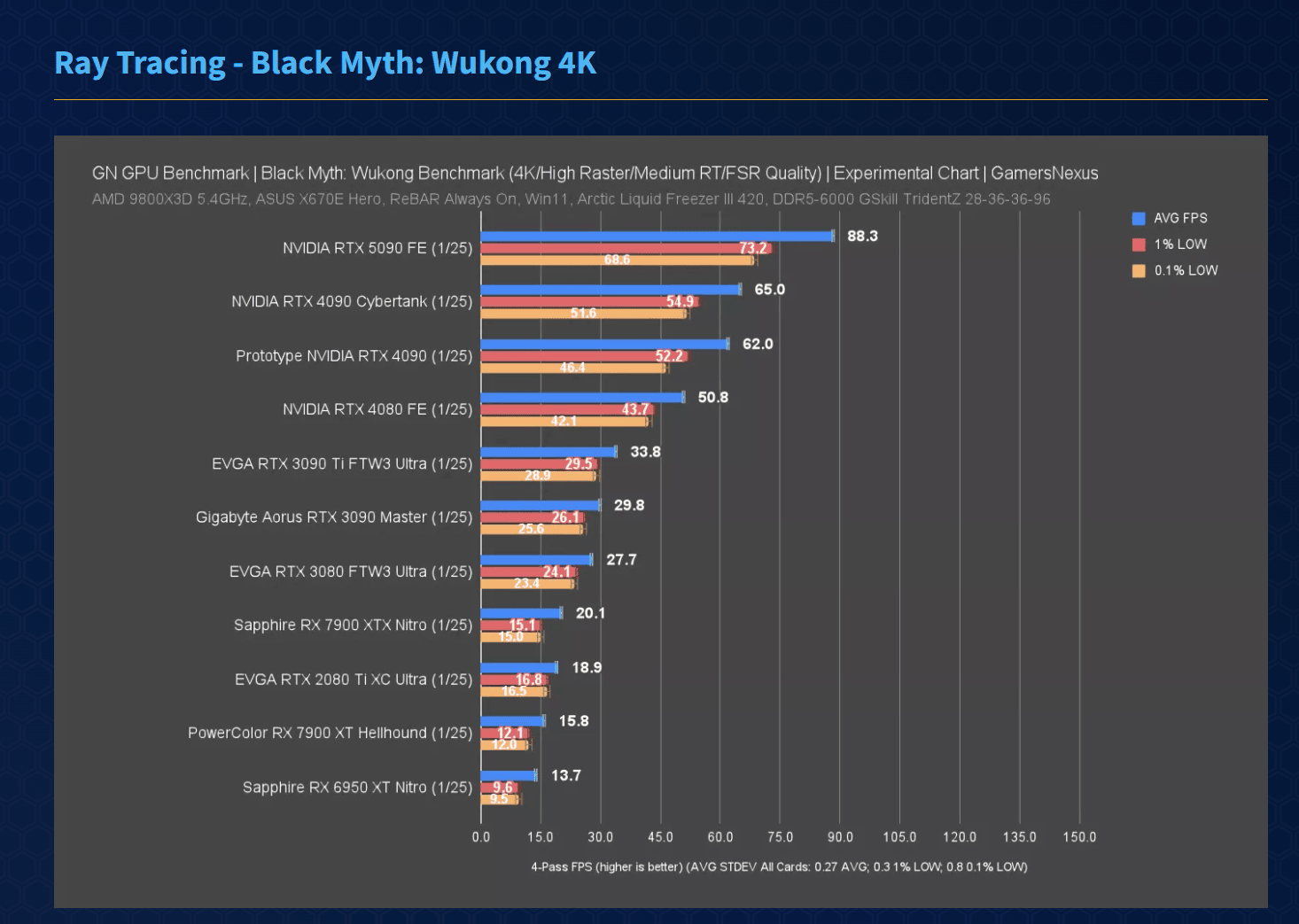The image size is (1299, 924).
Task: Click the blue average bar for RTX 5090 FE
Action: click(657, 237)
